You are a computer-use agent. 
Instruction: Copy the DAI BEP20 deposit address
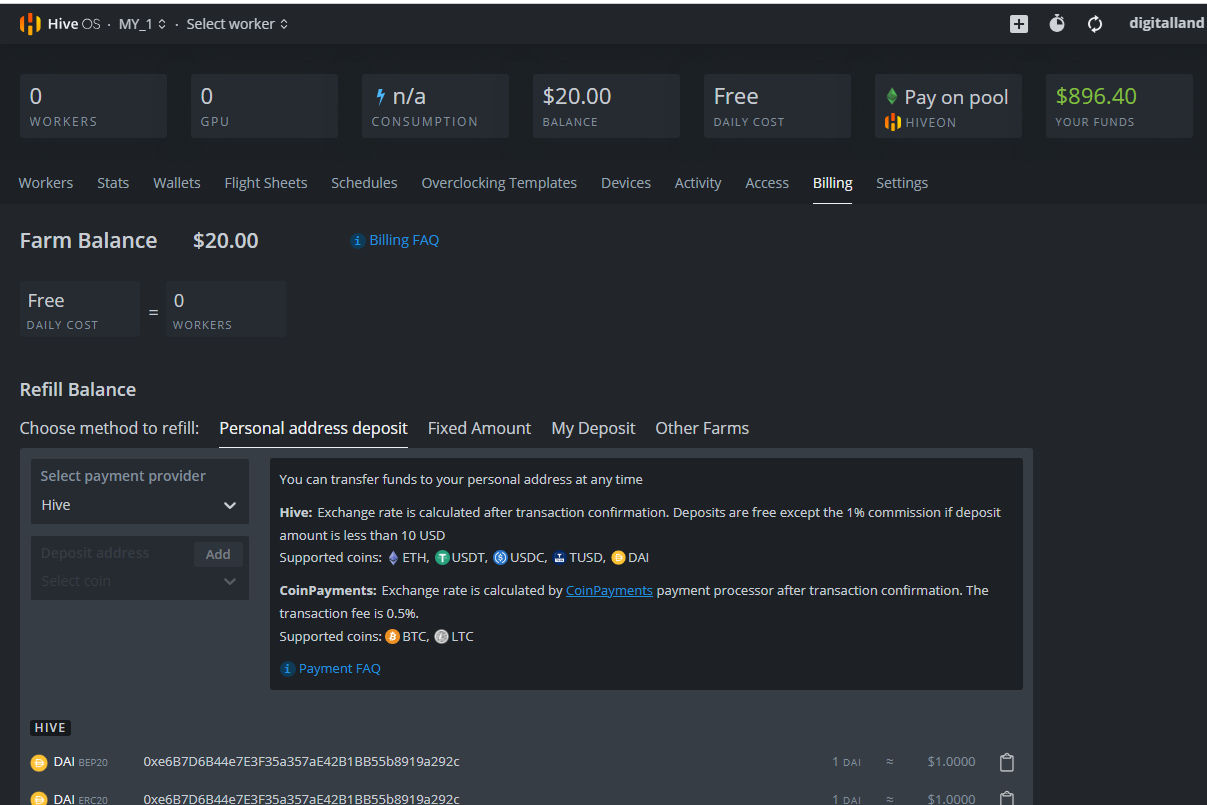tap(1007, 762)
